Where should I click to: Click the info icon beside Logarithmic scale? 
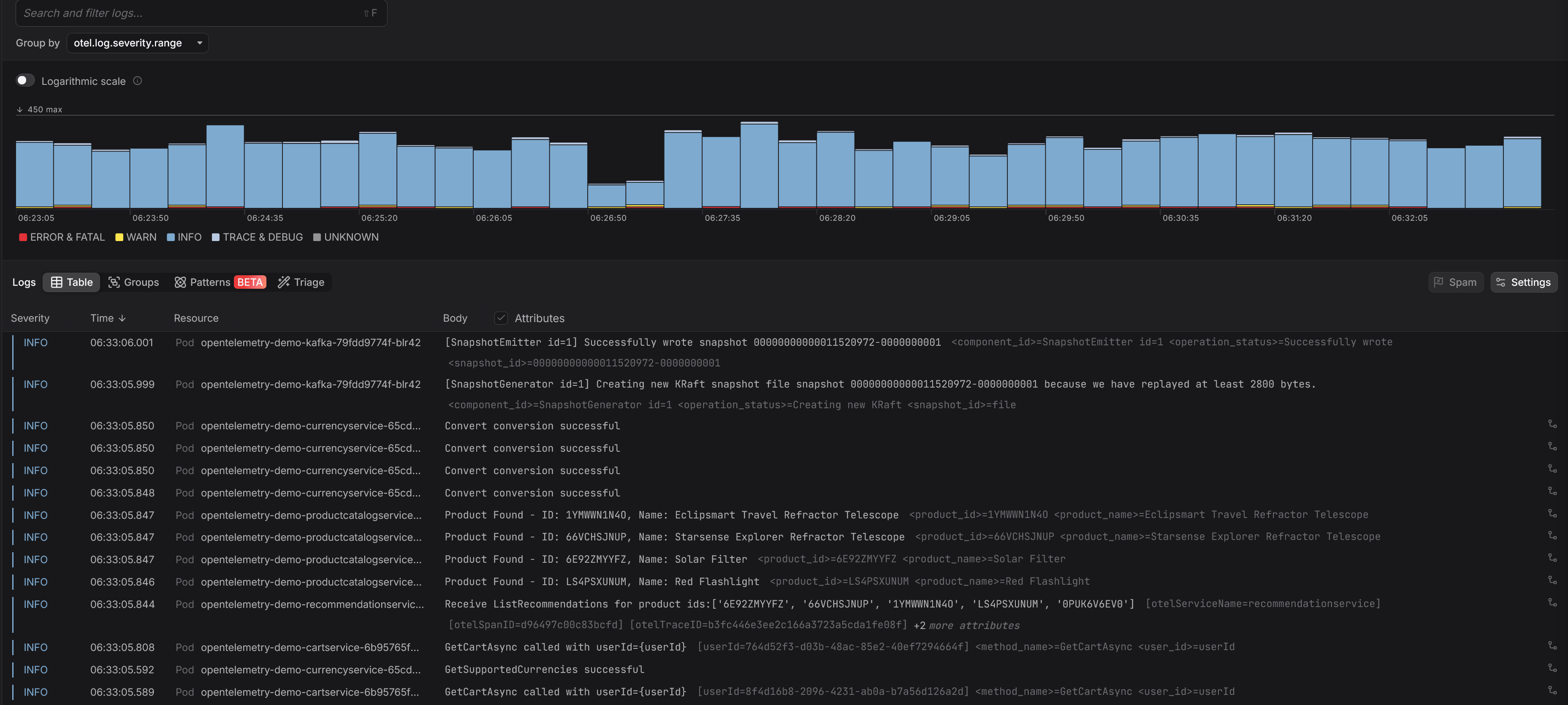[138, 81]
